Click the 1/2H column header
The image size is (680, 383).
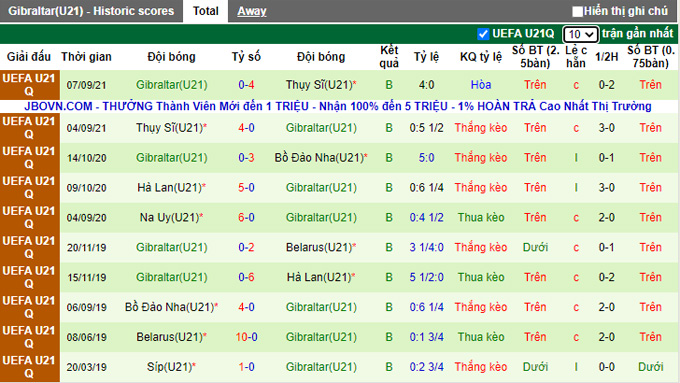click(606, 57)
